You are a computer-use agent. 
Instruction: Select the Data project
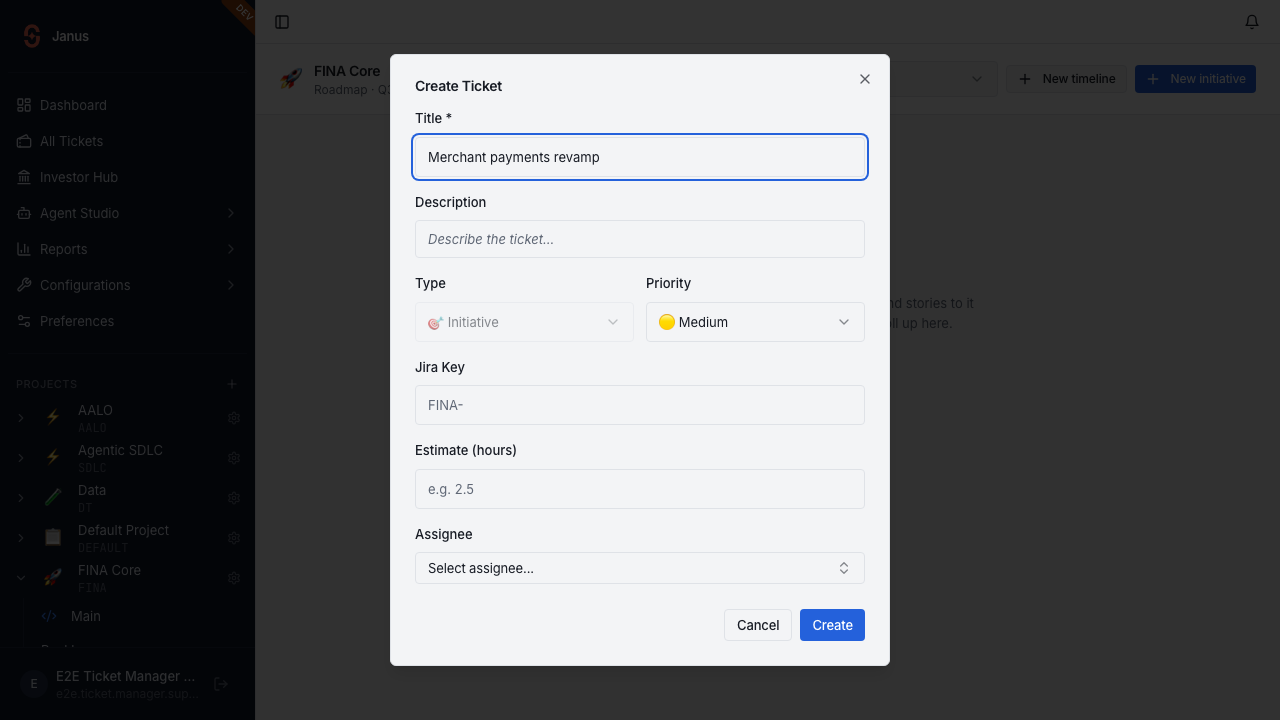(92, 490)
